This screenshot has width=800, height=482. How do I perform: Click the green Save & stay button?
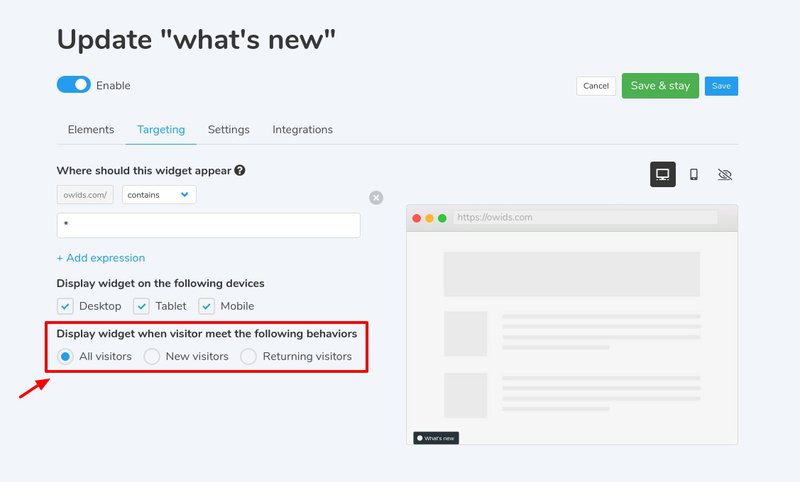tap(660, 86)
